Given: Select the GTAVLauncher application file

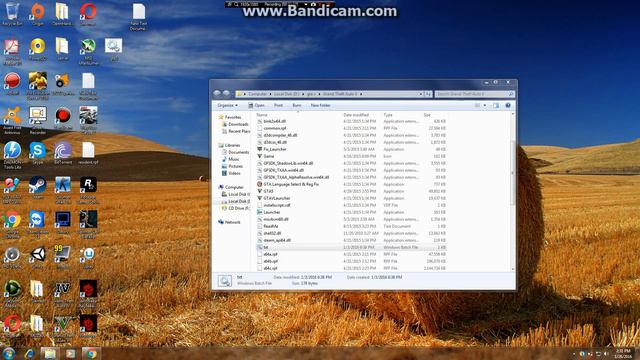Looking at the screenshot, I should 351,198.
